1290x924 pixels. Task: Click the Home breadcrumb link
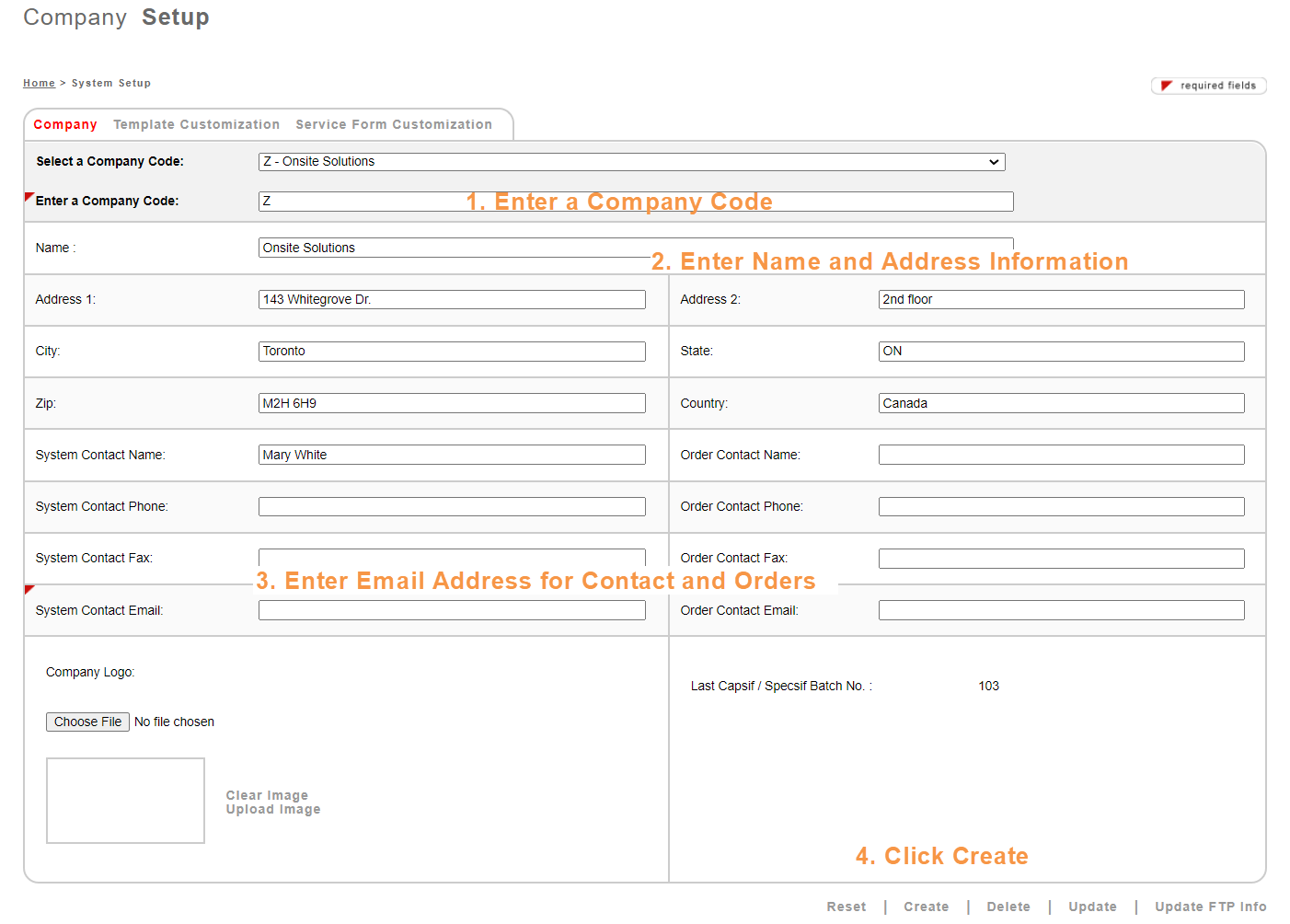click(x=39, y=83)
